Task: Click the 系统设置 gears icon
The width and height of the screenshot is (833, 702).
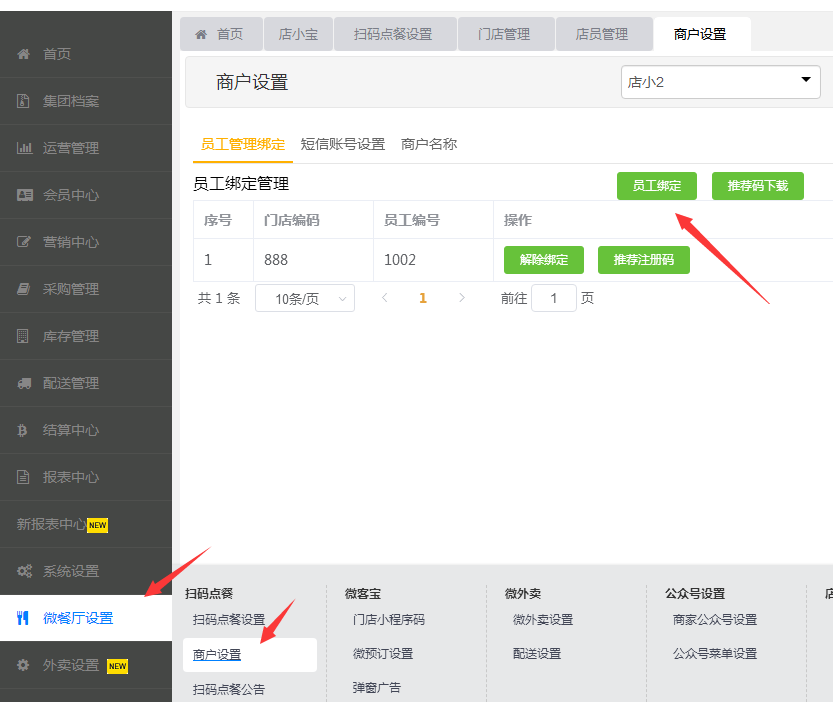Action: coord(24,571)
